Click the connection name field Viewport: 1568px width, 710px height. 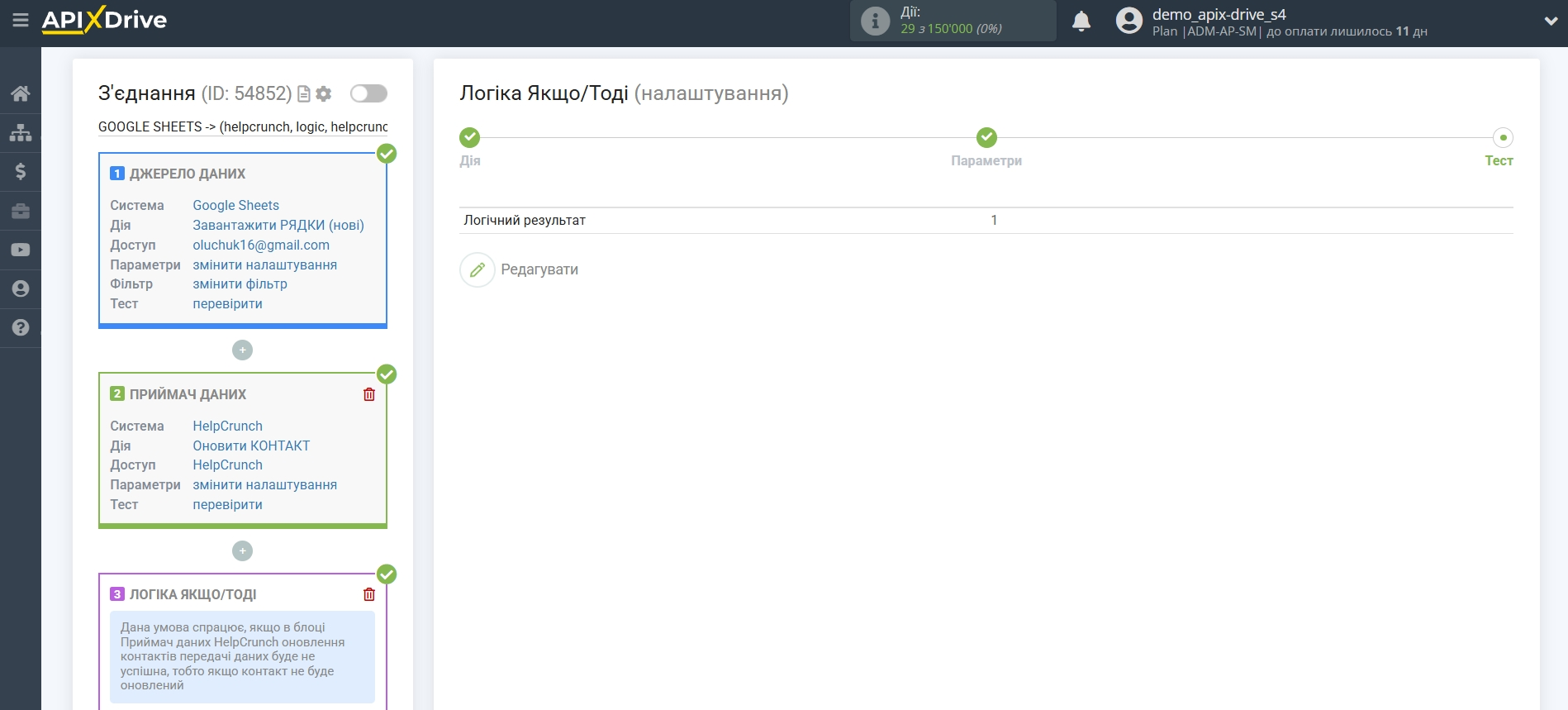pos(243,126)
